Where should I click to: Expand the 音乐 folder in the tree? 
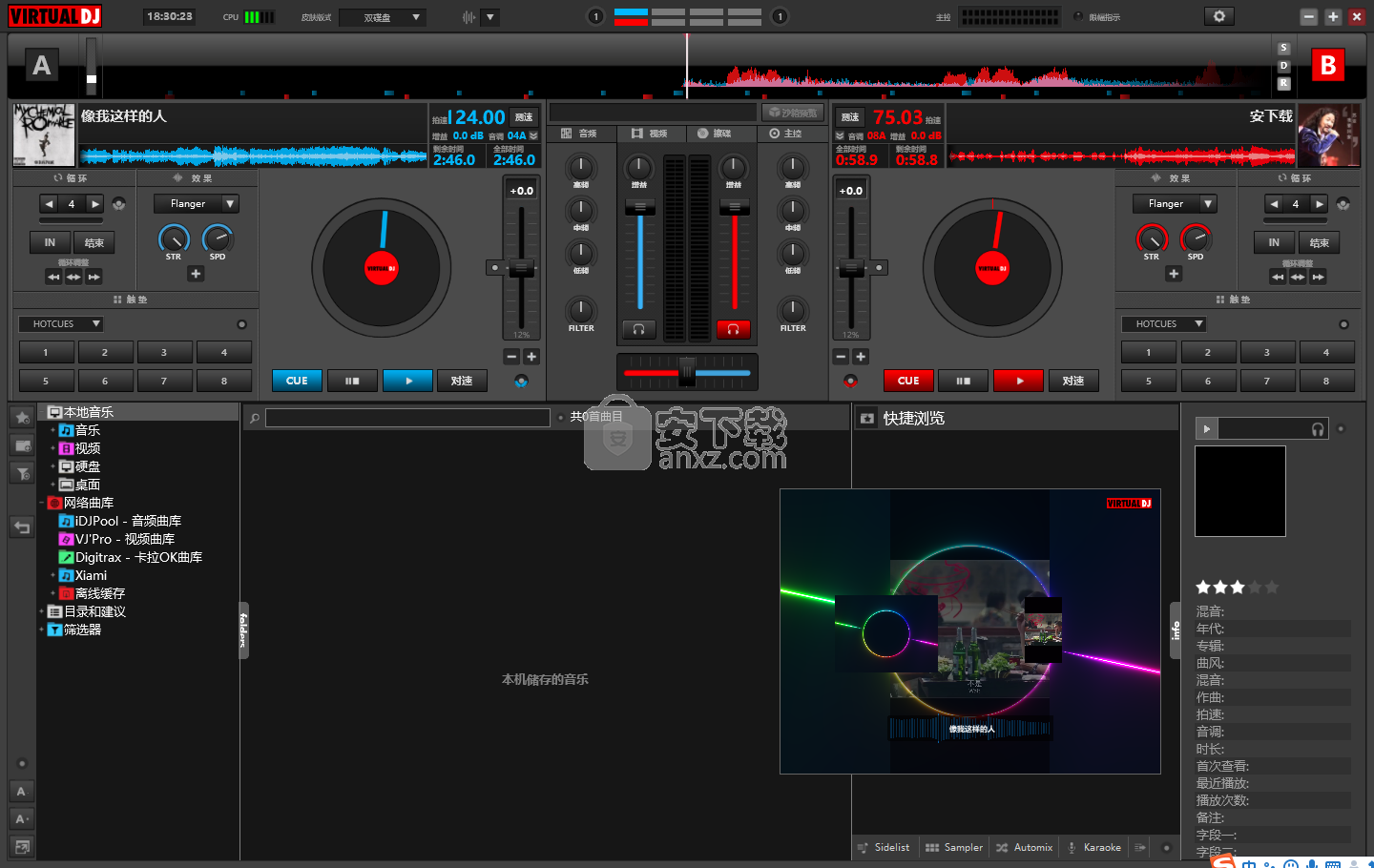52,430
